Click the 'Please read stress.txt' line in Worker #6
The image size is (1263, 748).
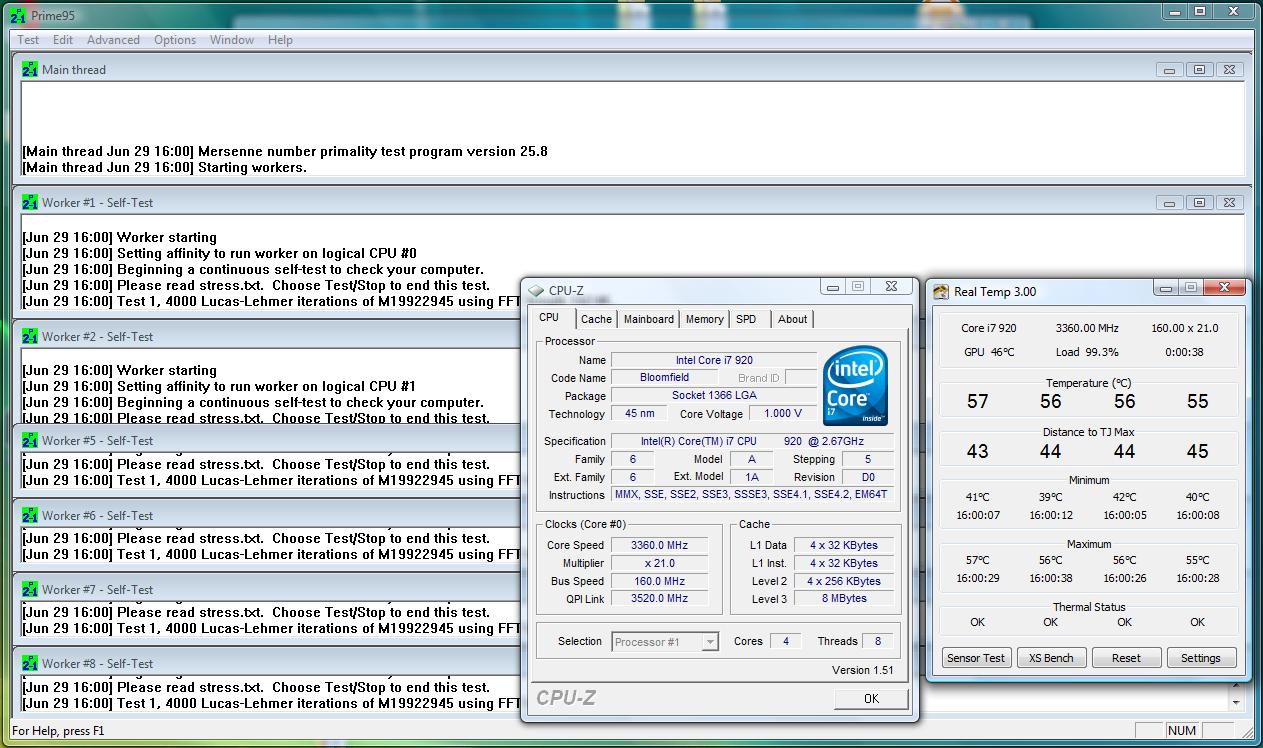(256, 539)
